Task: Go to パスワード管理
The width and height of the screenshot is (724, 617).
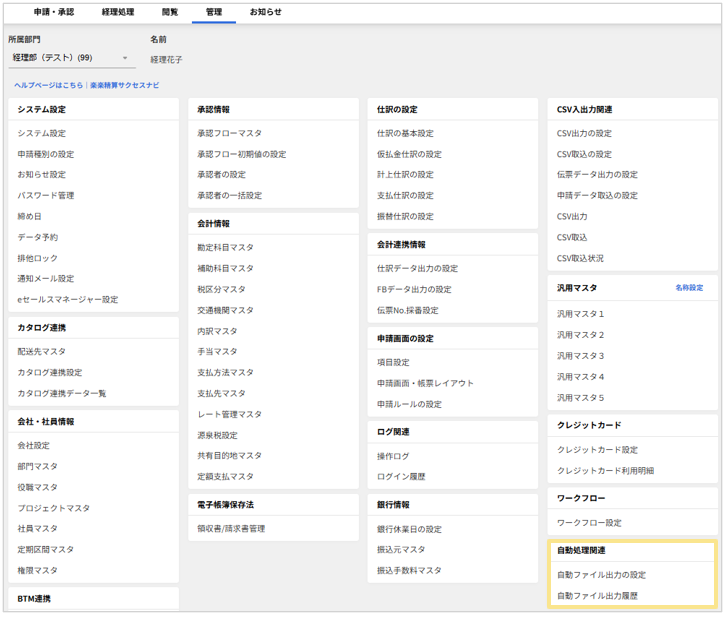Action: point(45,196)
